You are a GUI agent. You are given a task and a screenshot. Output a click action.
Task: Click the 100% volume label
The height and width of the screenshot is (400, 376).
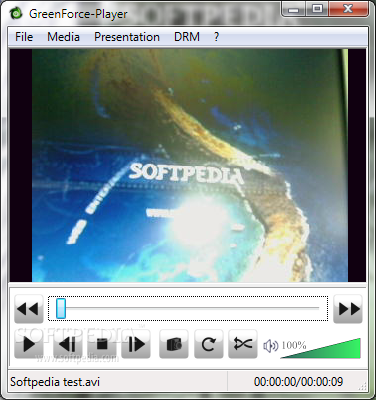pyautogui.click(x=294, y=345)
